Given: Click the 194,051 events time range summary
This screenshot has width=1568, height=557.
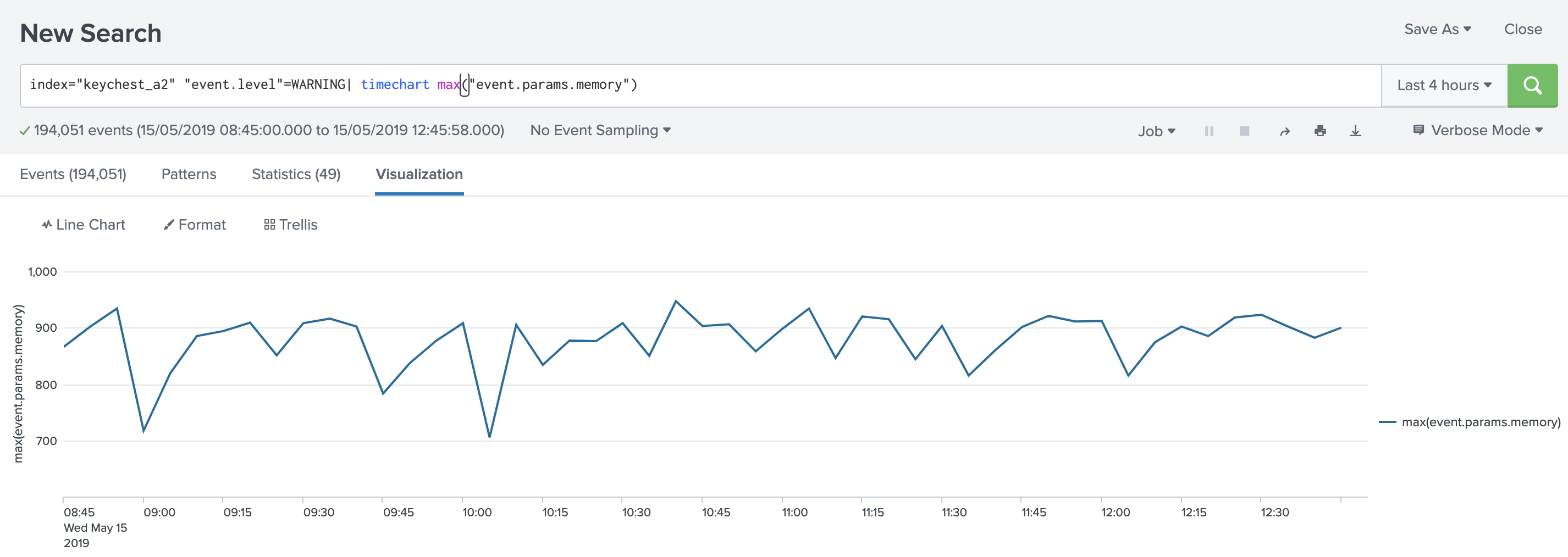Looking at the screenshot, I should (x=268, y=130).
